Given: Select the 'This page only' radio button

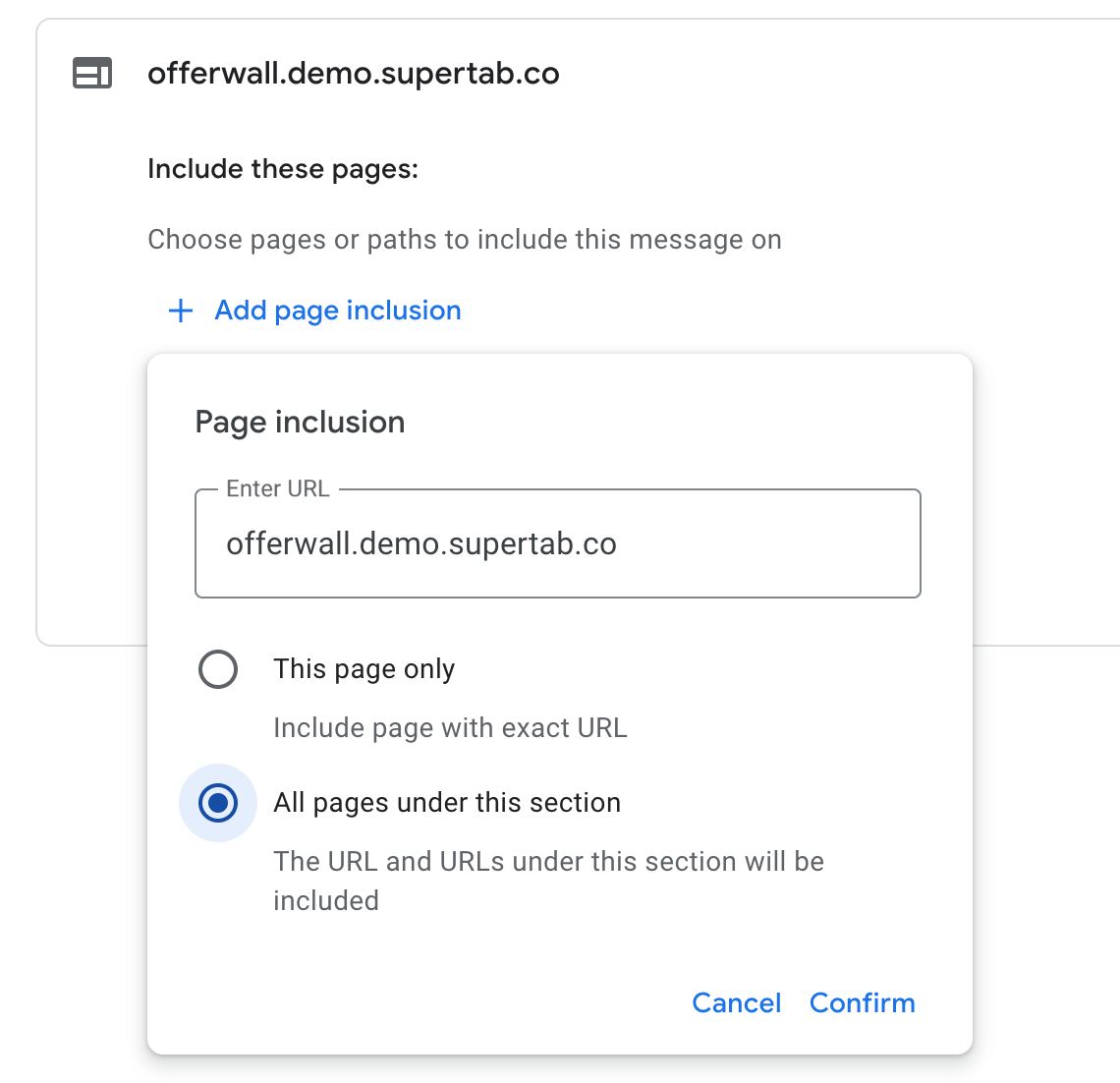Looking at the screenshot, I should [218, 669].
